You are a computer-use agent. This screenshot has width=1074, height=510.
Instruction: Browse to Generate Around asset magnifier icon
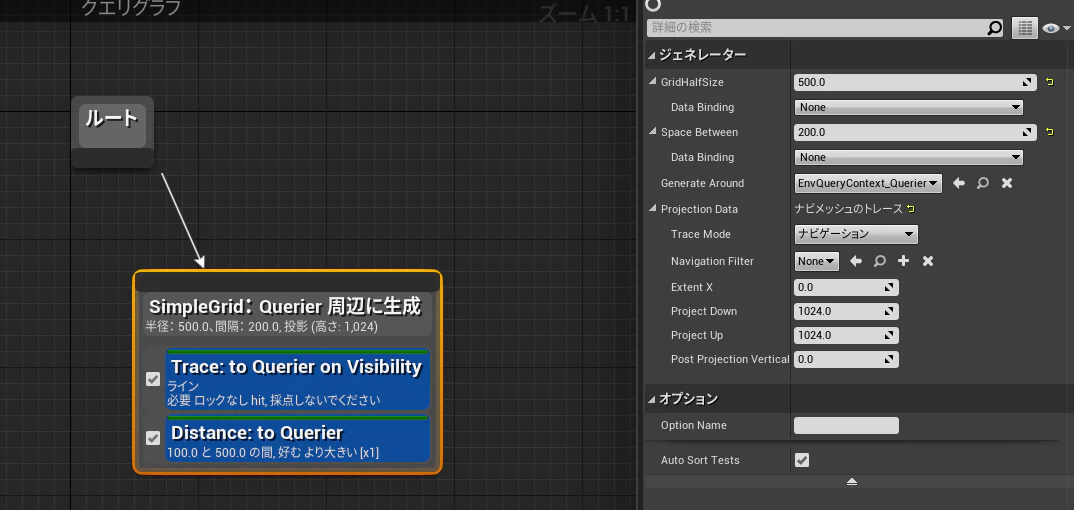[x=983, y=183]
